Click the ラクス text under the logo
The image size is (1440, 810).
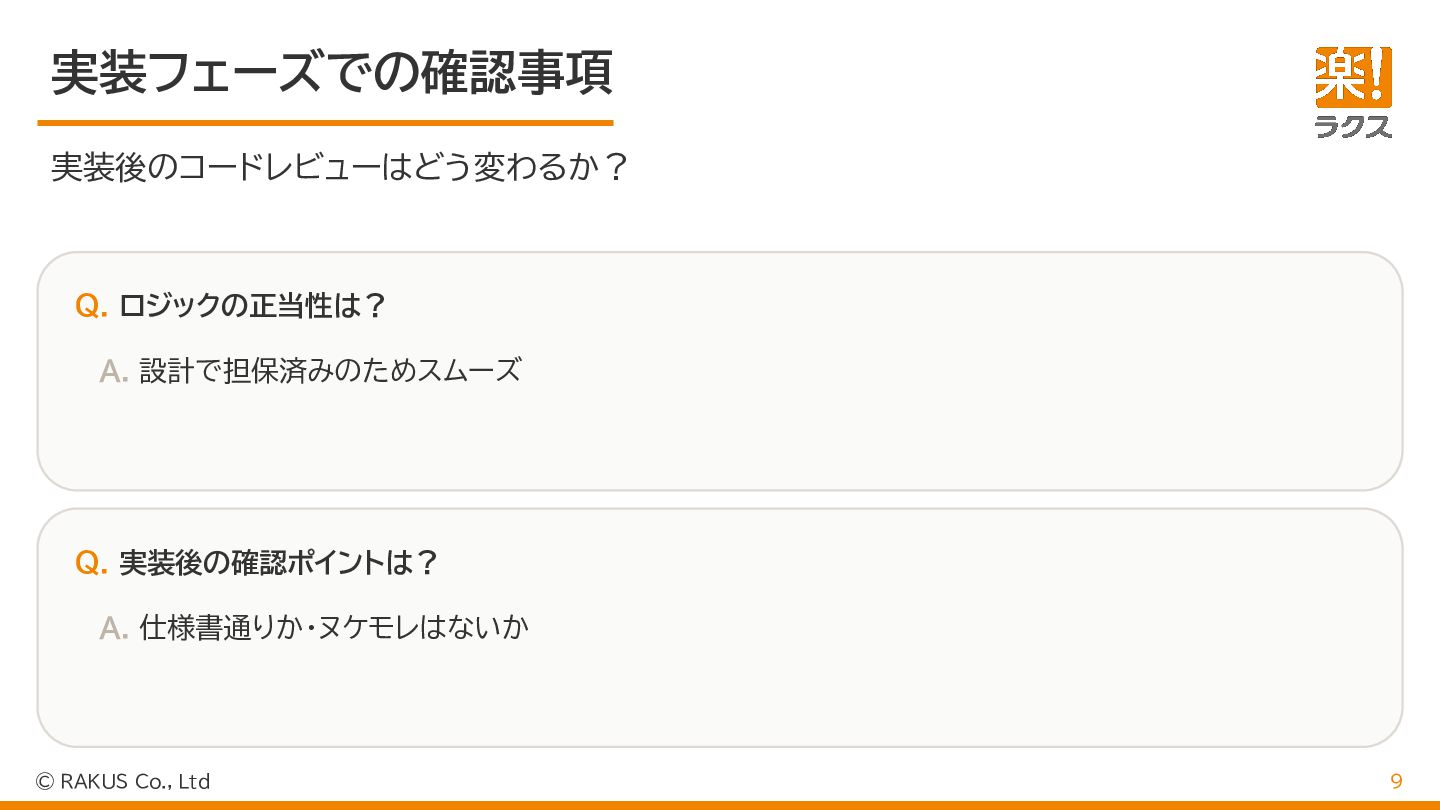1353,126
